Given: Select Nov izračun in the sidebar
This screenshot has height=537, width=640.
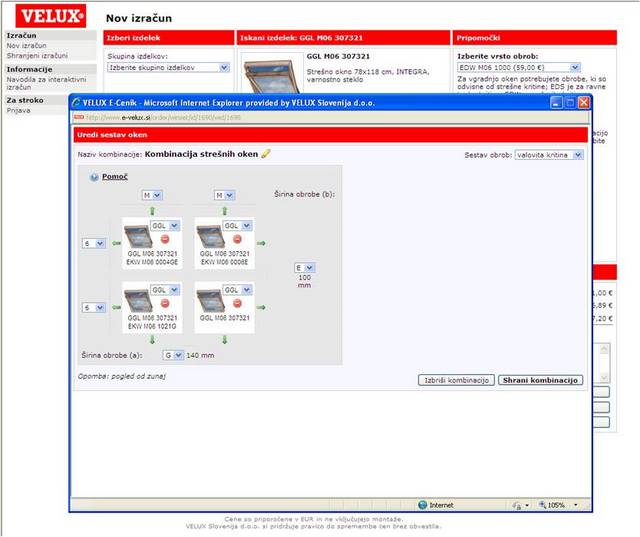Looking at the screenshot, I should (26, 46).
